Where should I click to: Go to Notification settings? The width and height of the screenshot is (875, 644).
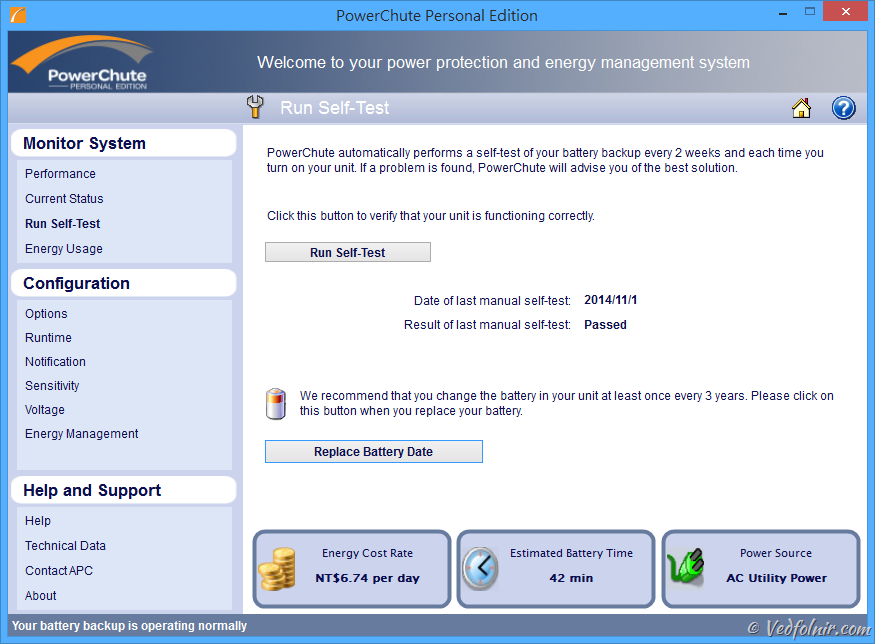point(55,362)
